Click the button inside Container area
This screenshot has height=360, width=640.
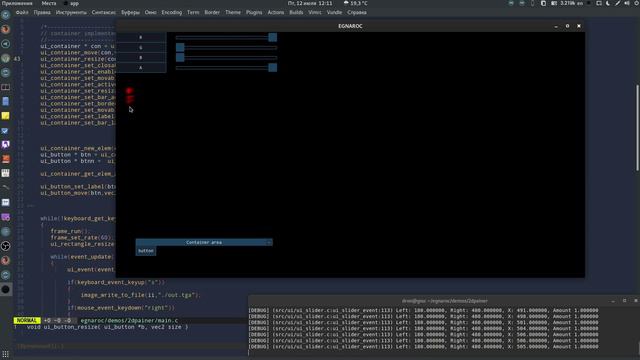146,251
